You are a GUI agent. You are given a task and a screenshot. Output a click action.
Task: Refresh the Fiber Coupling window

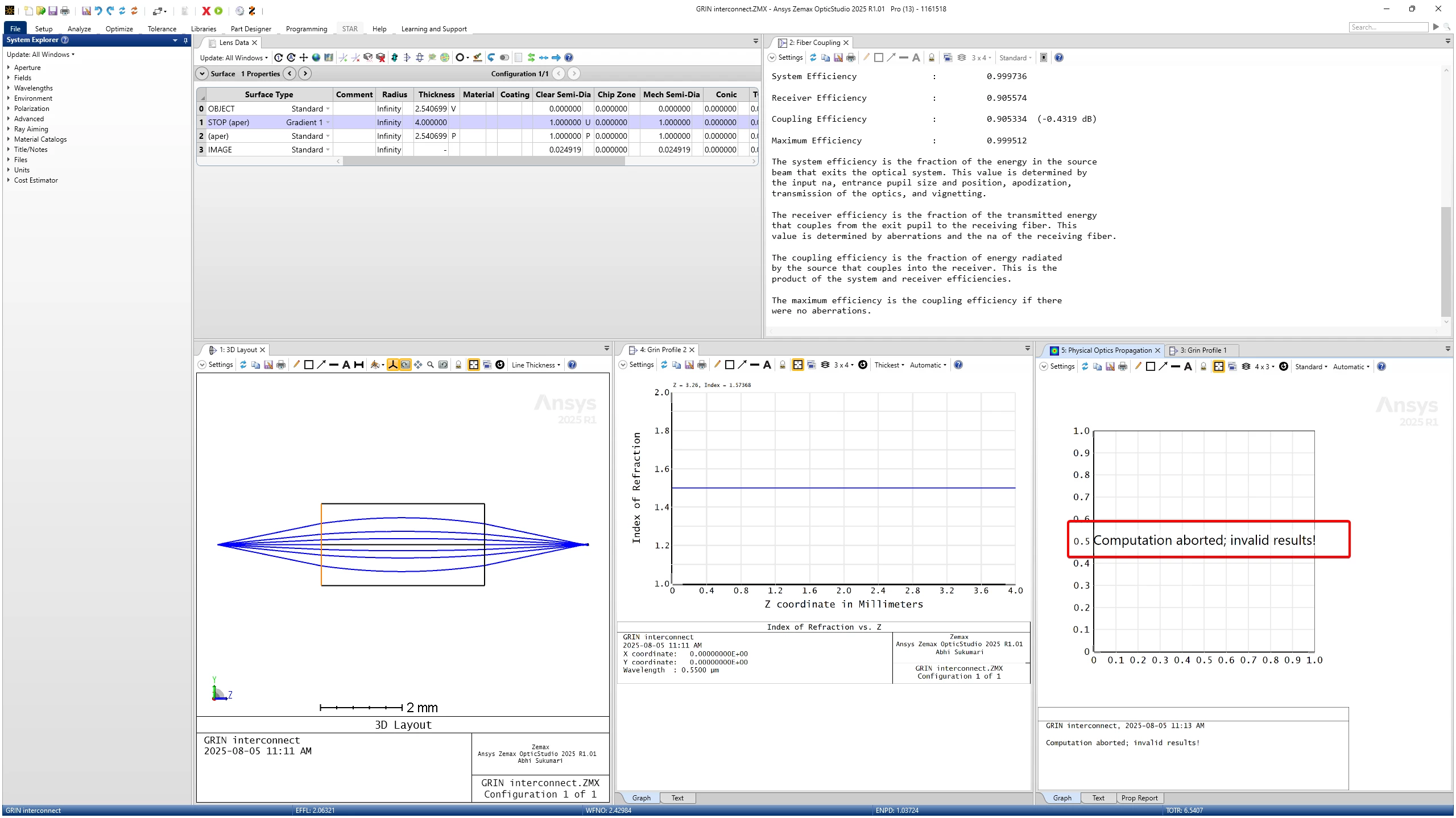click(813, 57)
